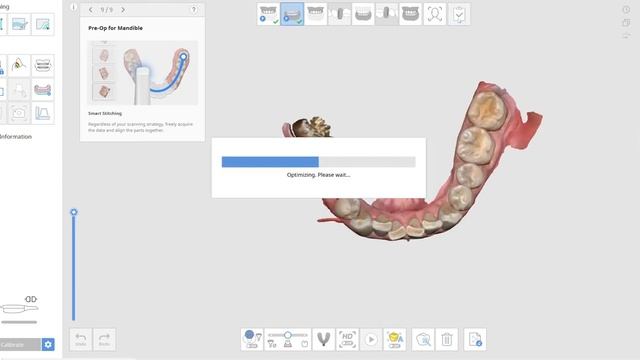The width and height of the screenshot is (640, 360).
Task: Adjust the scan depth slider knob
Action: pos(288,335)
